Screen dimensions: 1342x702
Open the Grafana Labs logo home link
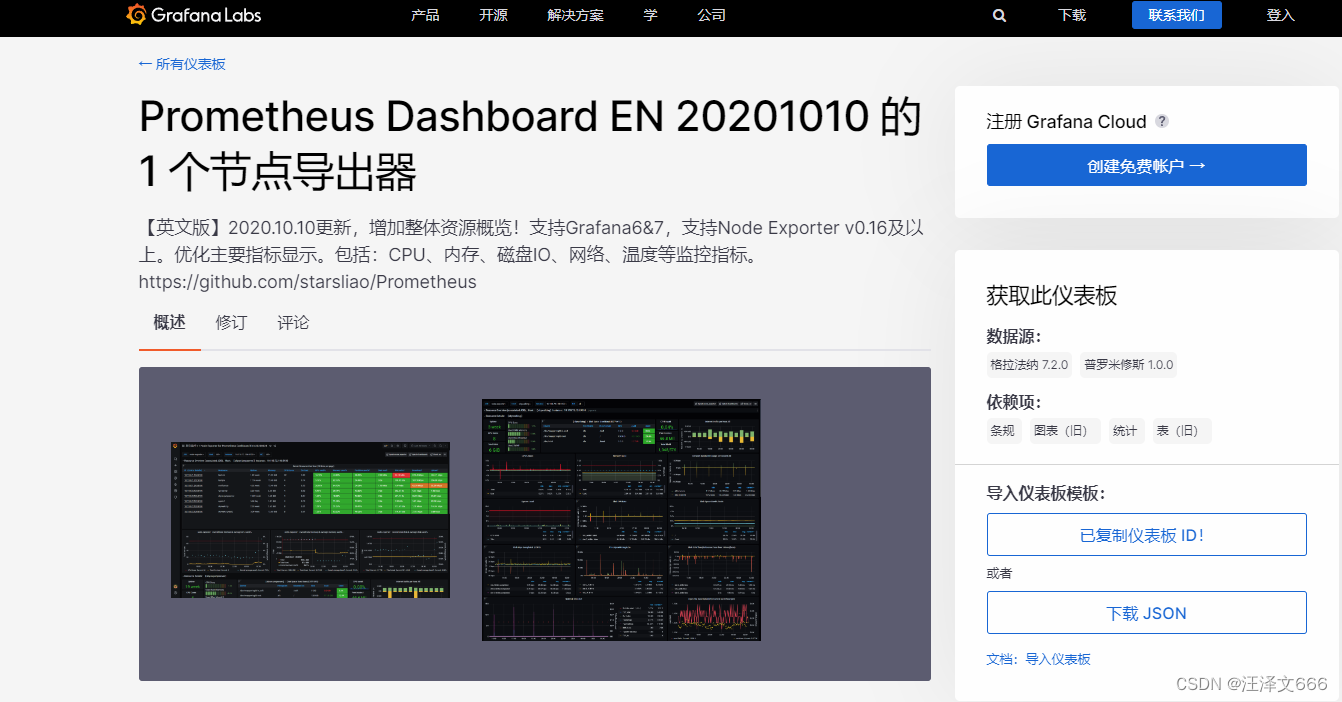[194, 15]
